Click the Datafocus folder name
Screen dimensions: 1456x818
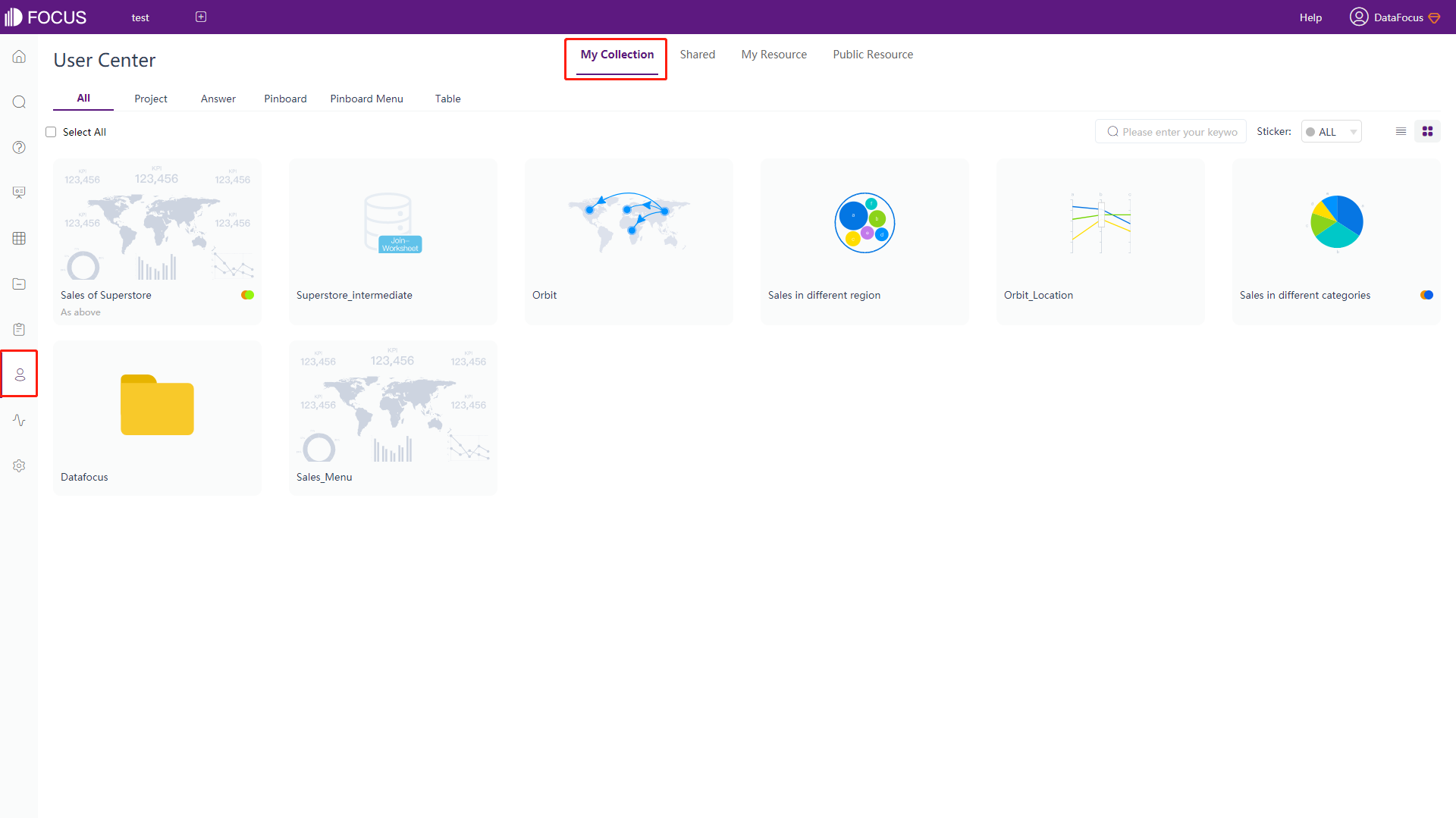84,477
